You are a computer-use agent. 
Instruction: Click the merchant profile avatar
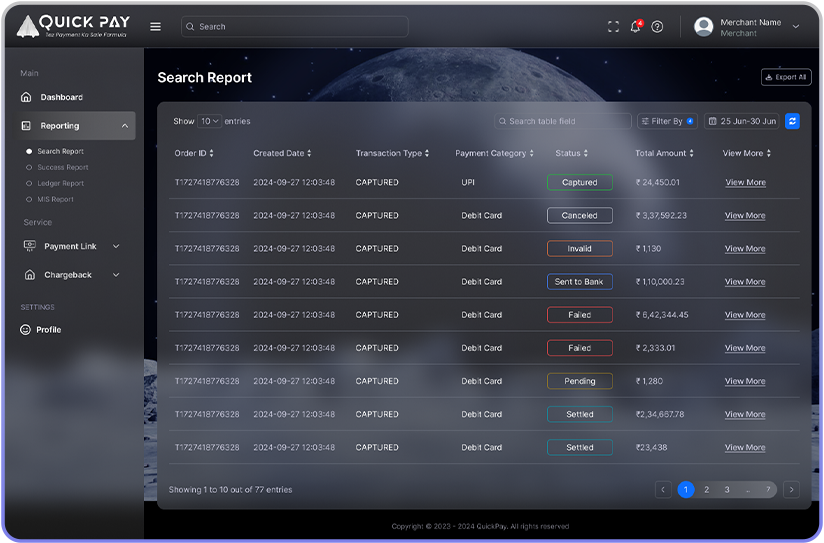(x=704, y=27)
